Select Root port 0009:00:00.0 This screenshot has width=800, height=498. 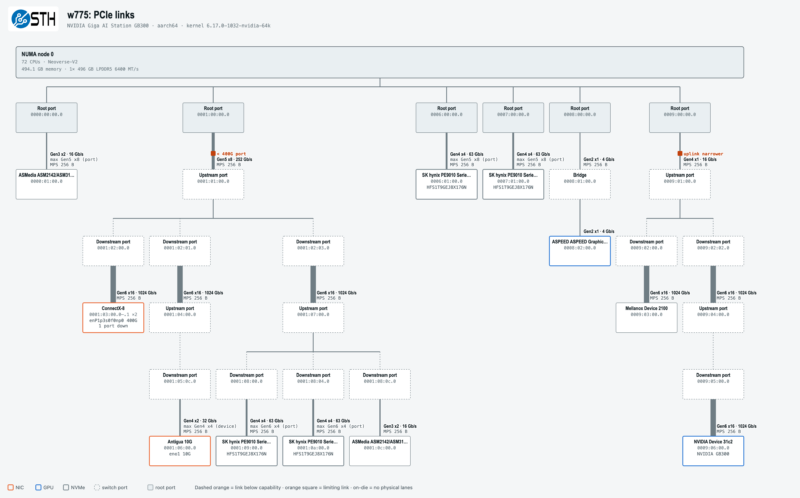tap(680, 117)
